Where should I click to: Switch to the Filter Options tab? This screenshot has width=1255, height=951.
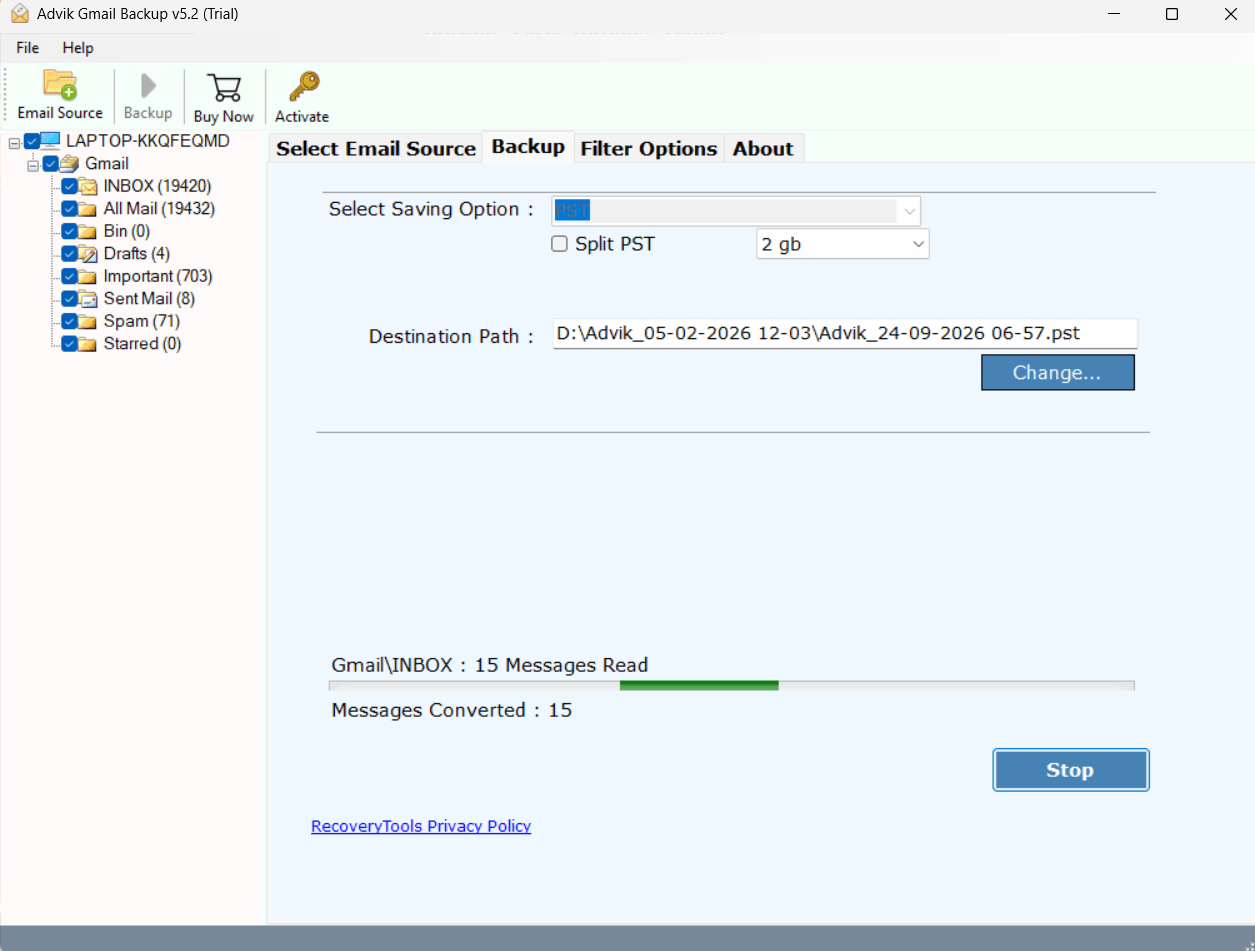649,148
